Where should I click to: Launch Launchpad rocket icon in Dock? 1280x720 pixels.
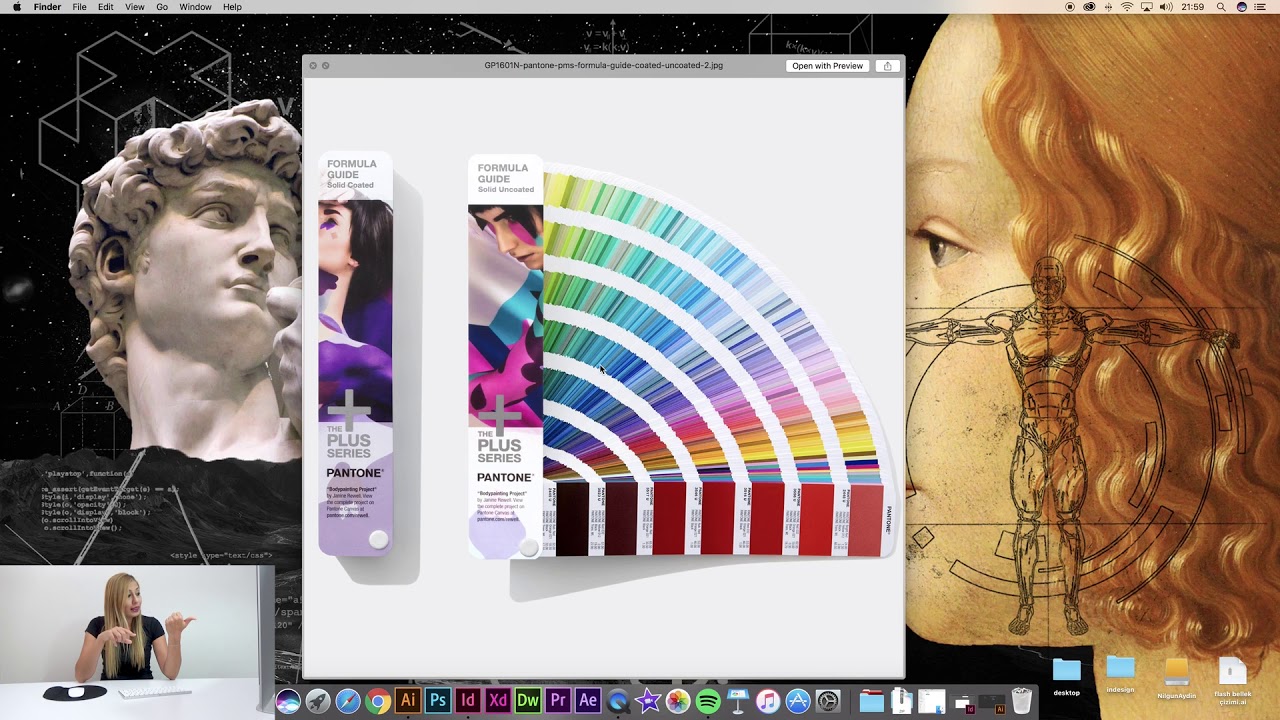tap(318, 701)
